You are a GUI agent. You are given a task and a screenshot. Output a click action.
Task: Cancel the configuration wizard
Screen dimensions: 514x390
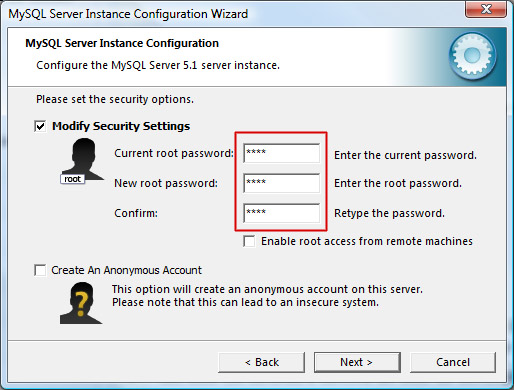click(x=453, y=362)
